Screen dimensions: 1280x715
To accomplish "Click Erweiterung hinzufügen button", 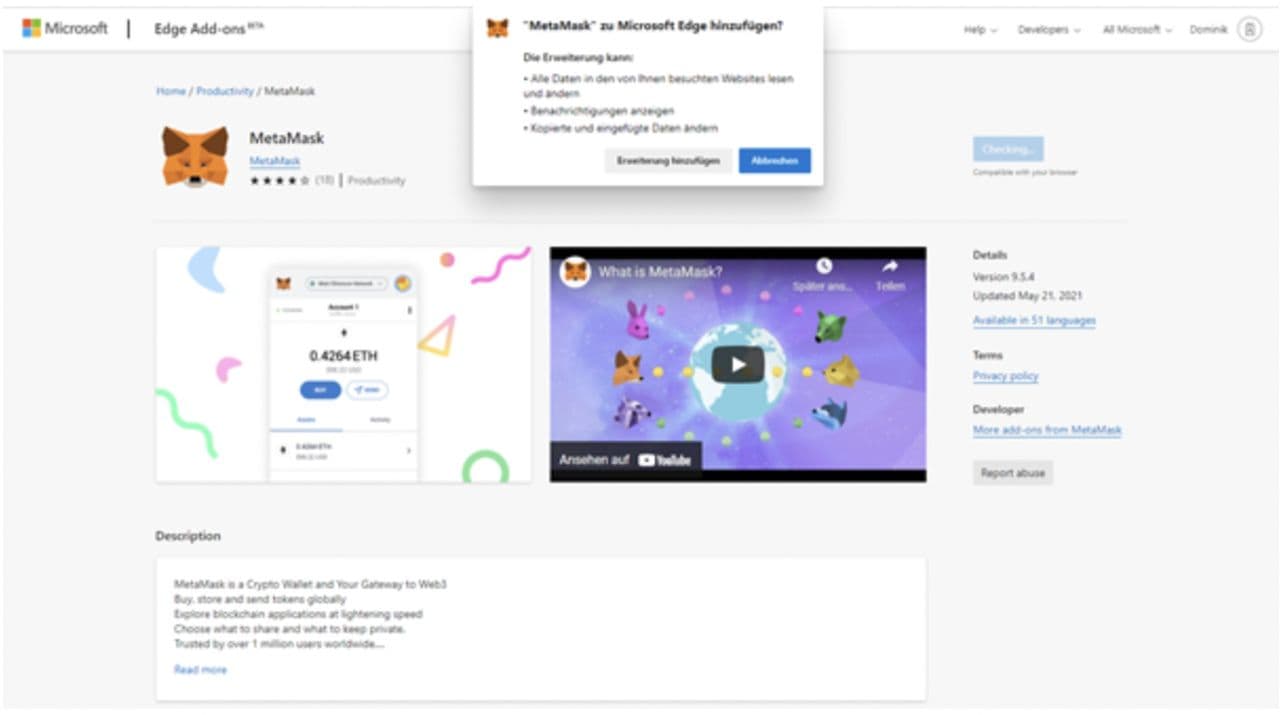I will pyautogui.click(x=667, y=161).
